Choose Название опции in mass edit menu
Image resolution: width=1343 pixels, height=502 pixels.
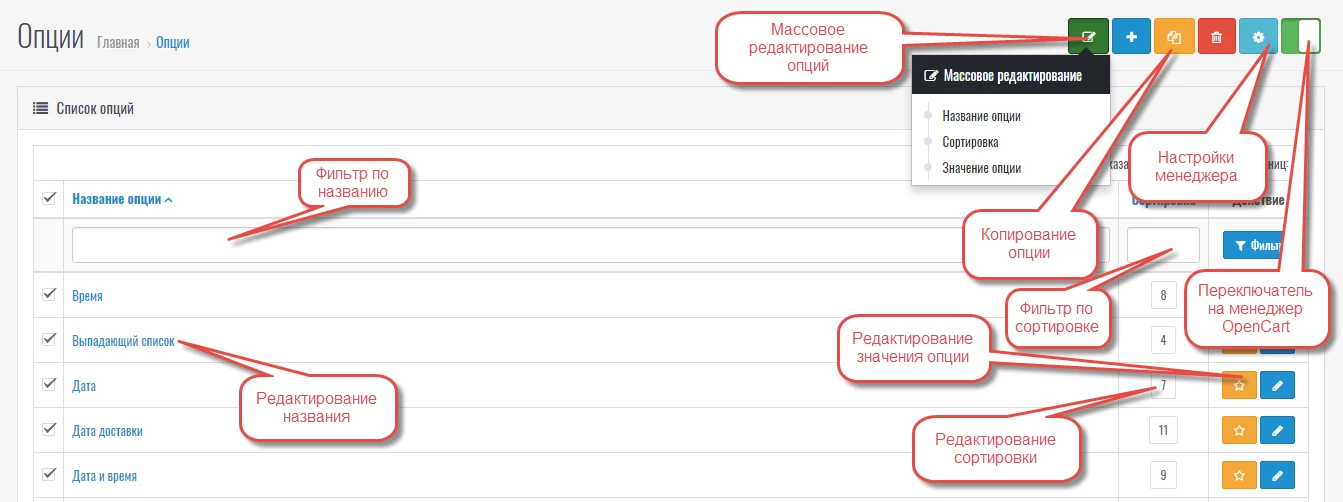tap(981, 116)
